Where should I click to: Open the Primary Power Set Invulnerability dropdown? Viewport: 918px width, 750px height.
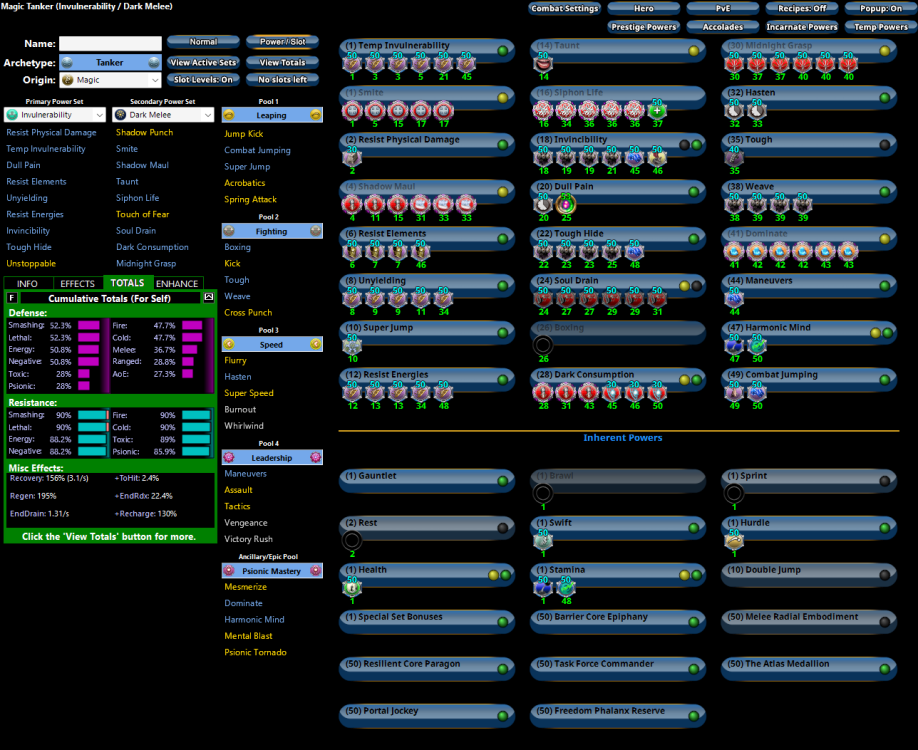click(x=54, y=115)
